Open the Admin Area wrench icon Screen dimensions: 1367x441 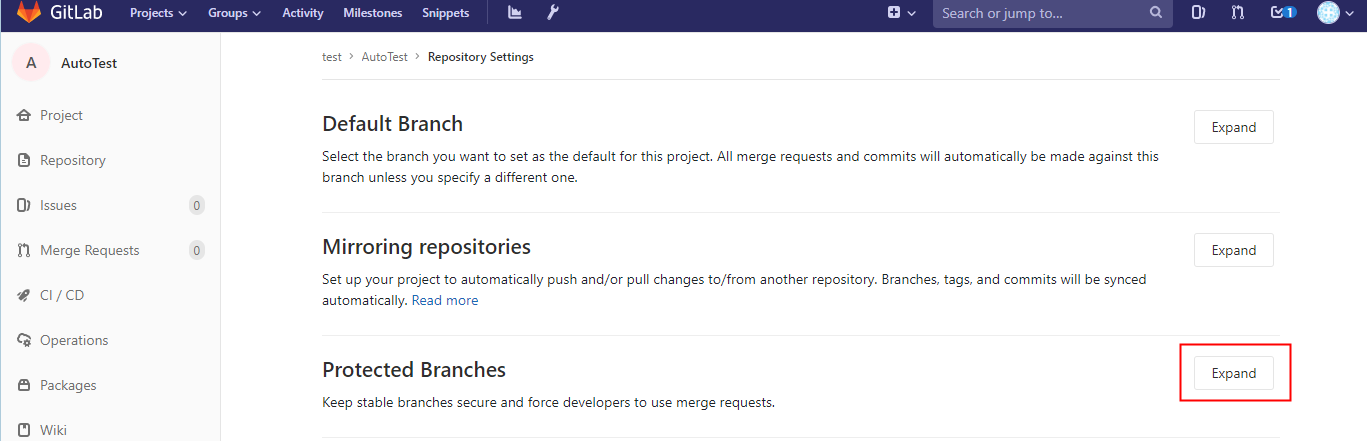553,13
